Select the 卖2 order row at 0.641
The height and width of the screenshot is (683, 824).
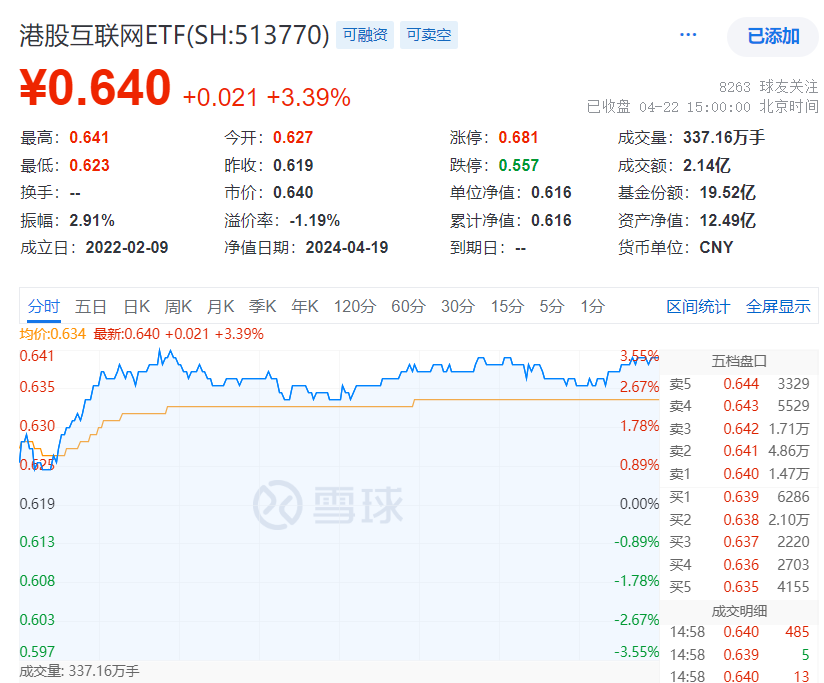point(739,451)
